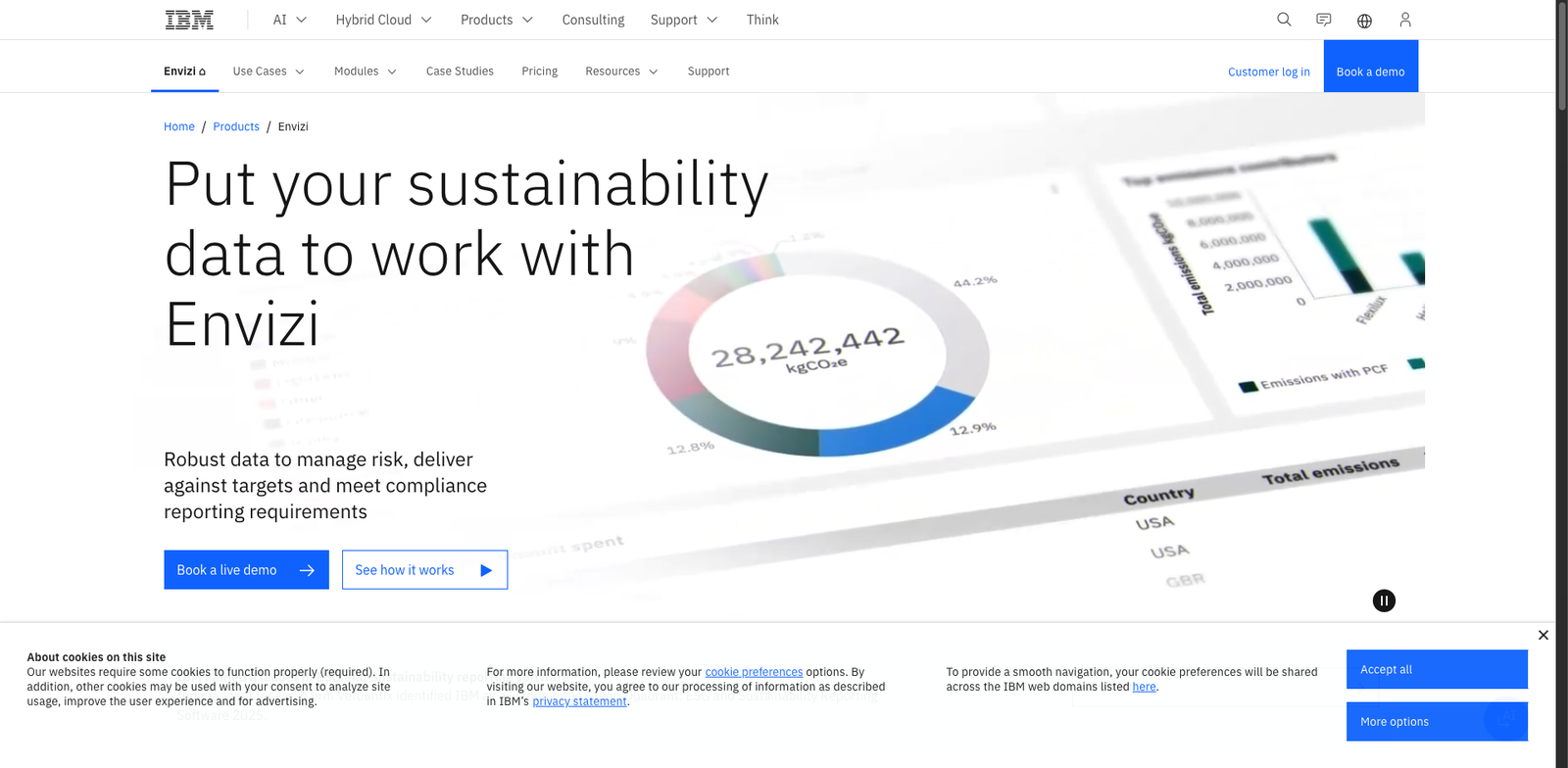The image size is (1568, 768).
Task: Open the 'here' IBM web domains link
Action: (x=1144, y=687)
